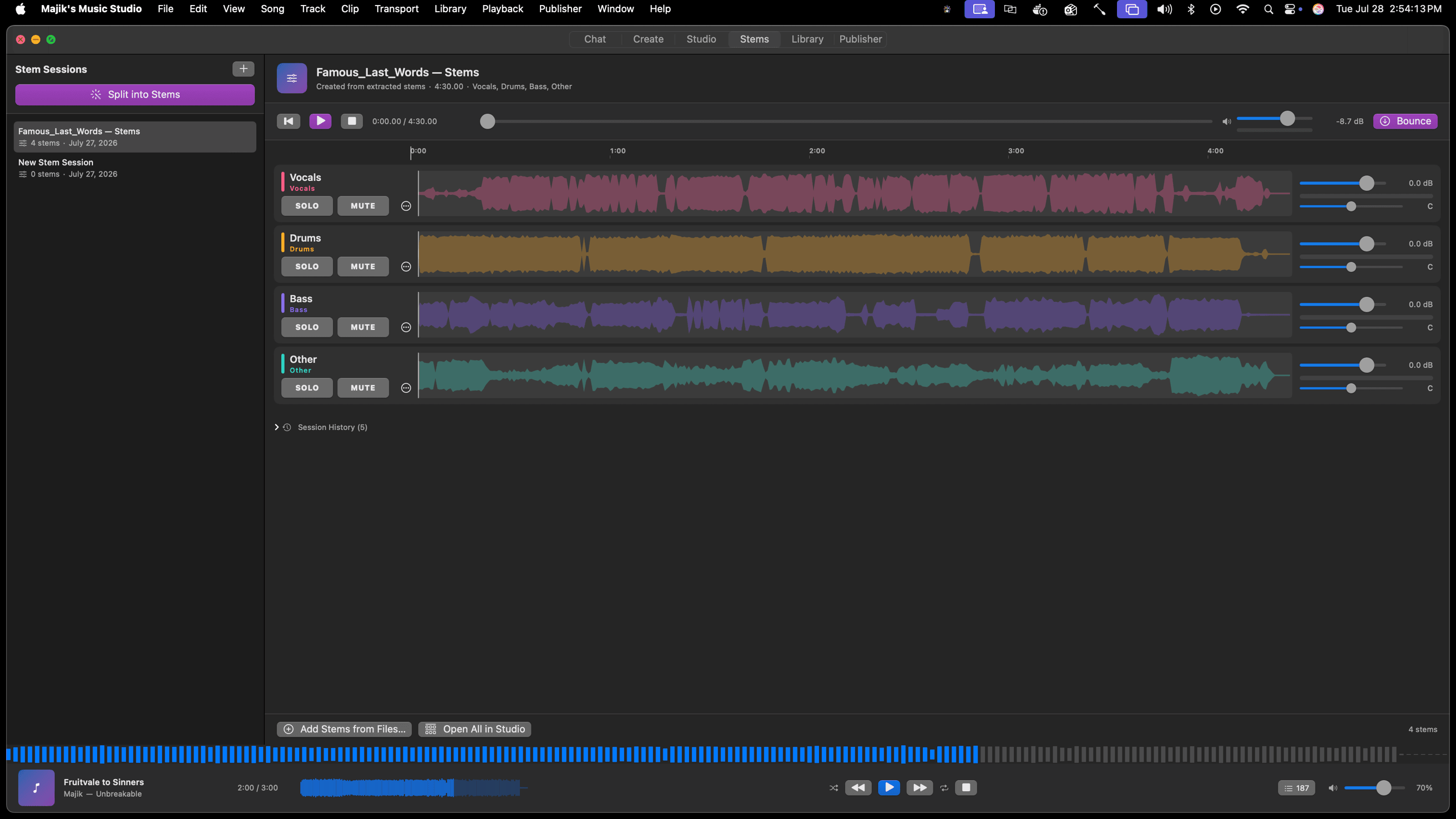
Task: Open the Vocals stem more options menu
Action: click(x=406, y=206)
